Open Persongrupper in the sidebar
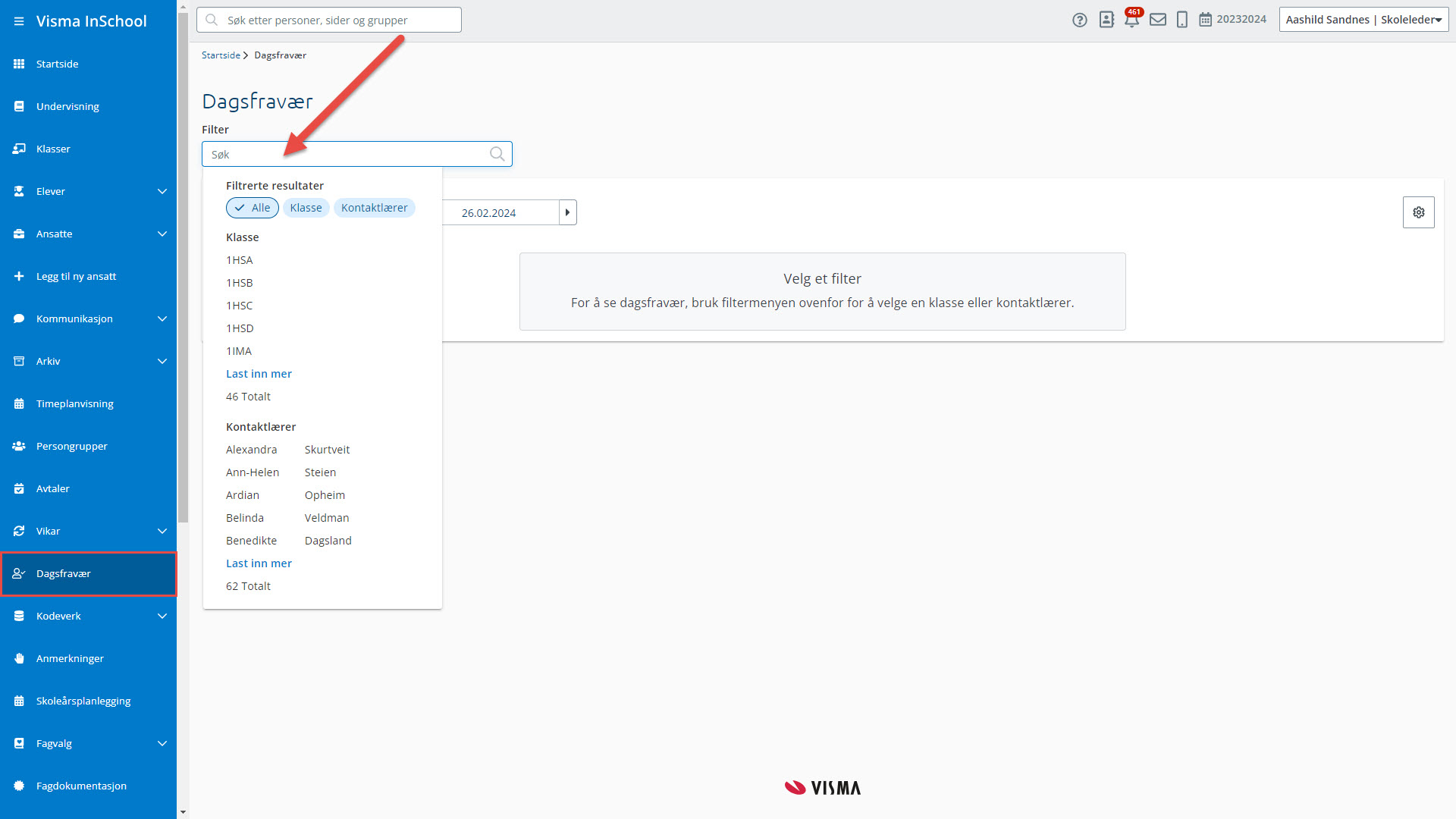 coord(88,446)
